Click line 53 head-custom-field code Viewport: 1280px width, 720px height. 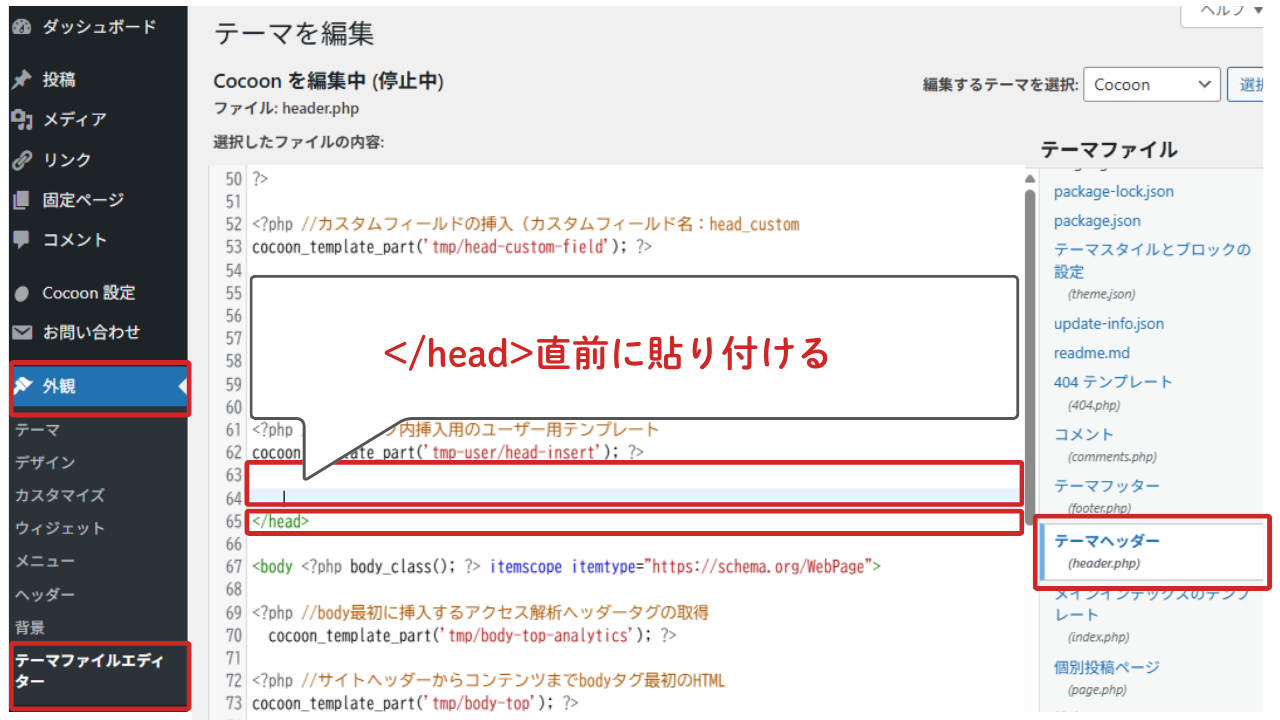[452, 246]
